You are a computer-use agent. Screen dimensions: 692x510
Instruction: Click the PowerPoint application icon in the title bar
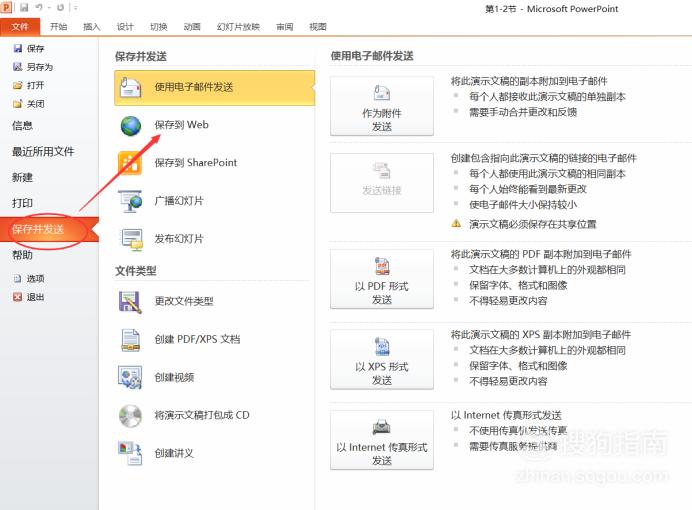[6, 8]
